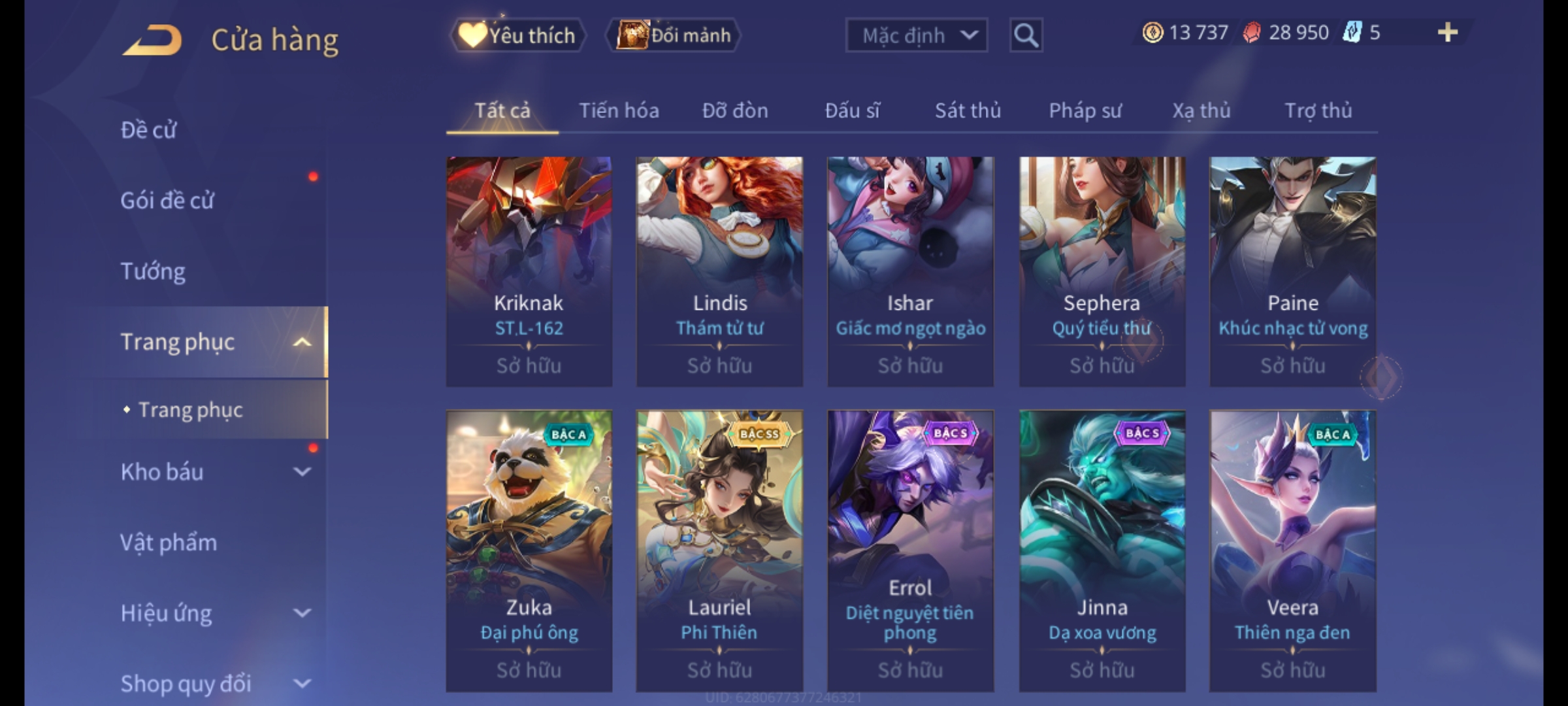
Task: Open the Kriknak ST.L-162 skin card
Action: [x=529, y=271]
